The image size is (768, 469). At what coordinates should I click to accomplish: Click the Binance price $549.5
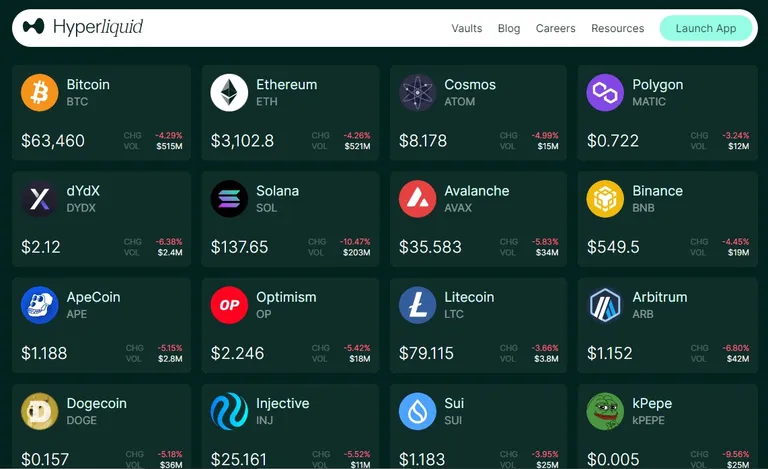pos(613,247)
